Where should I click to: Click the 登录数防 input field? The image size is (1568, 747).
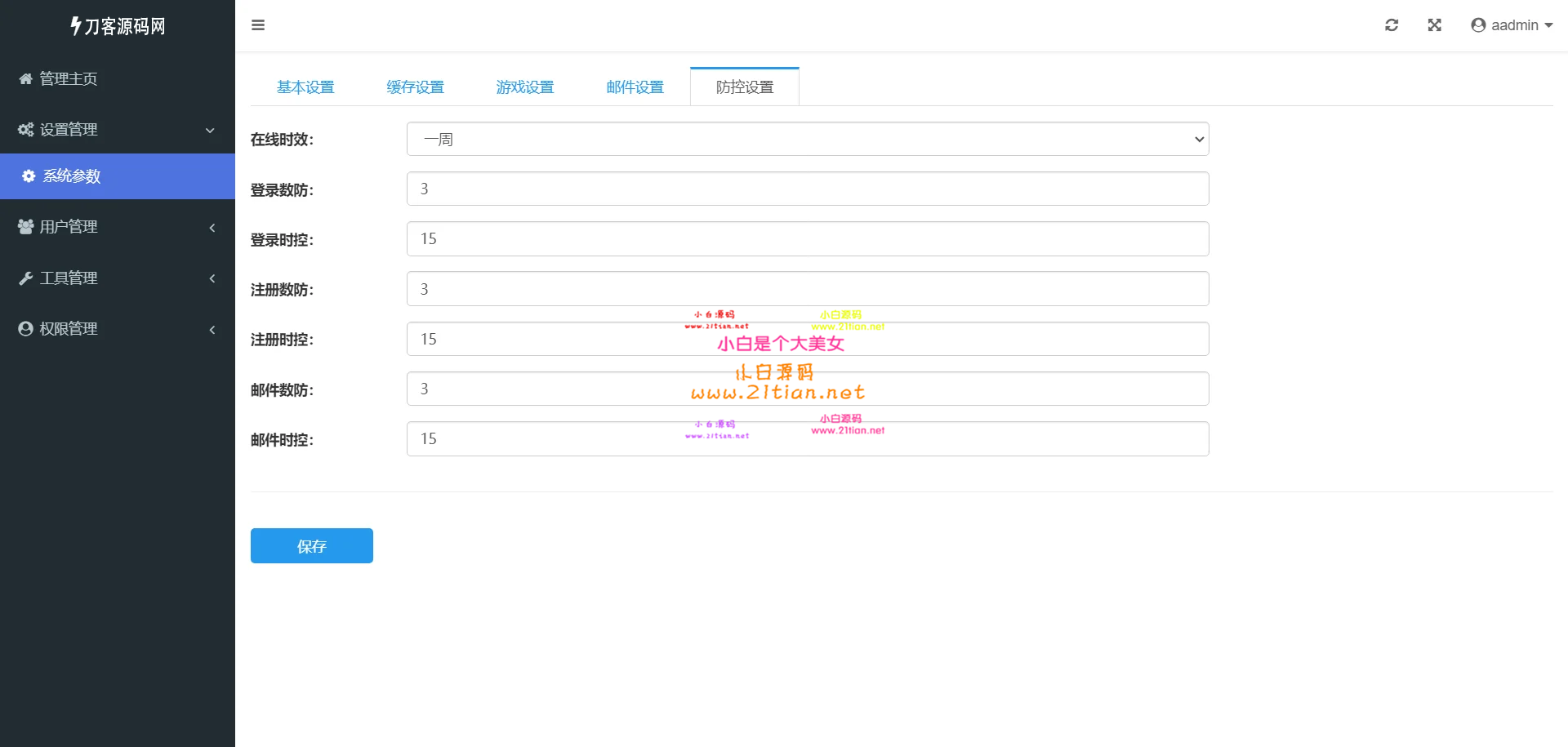coord(807,189)
